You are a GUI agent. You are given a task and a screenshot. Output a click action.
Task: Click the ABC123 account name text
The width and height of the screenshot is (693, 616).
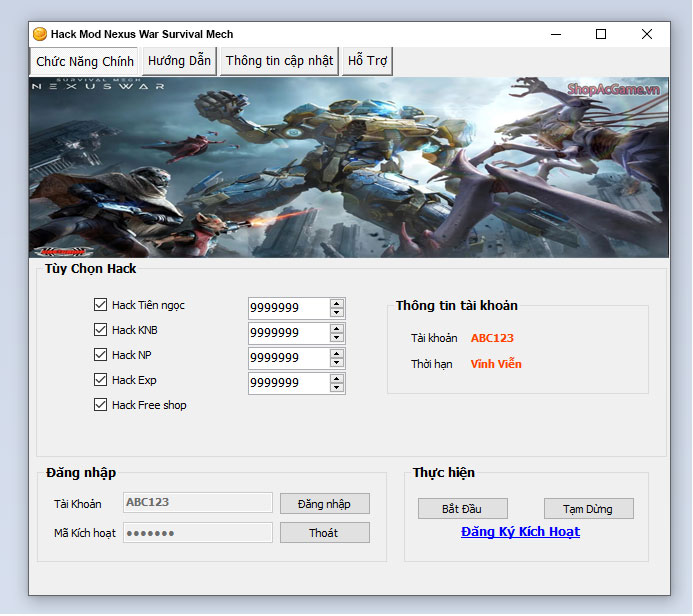click(492, 338)
